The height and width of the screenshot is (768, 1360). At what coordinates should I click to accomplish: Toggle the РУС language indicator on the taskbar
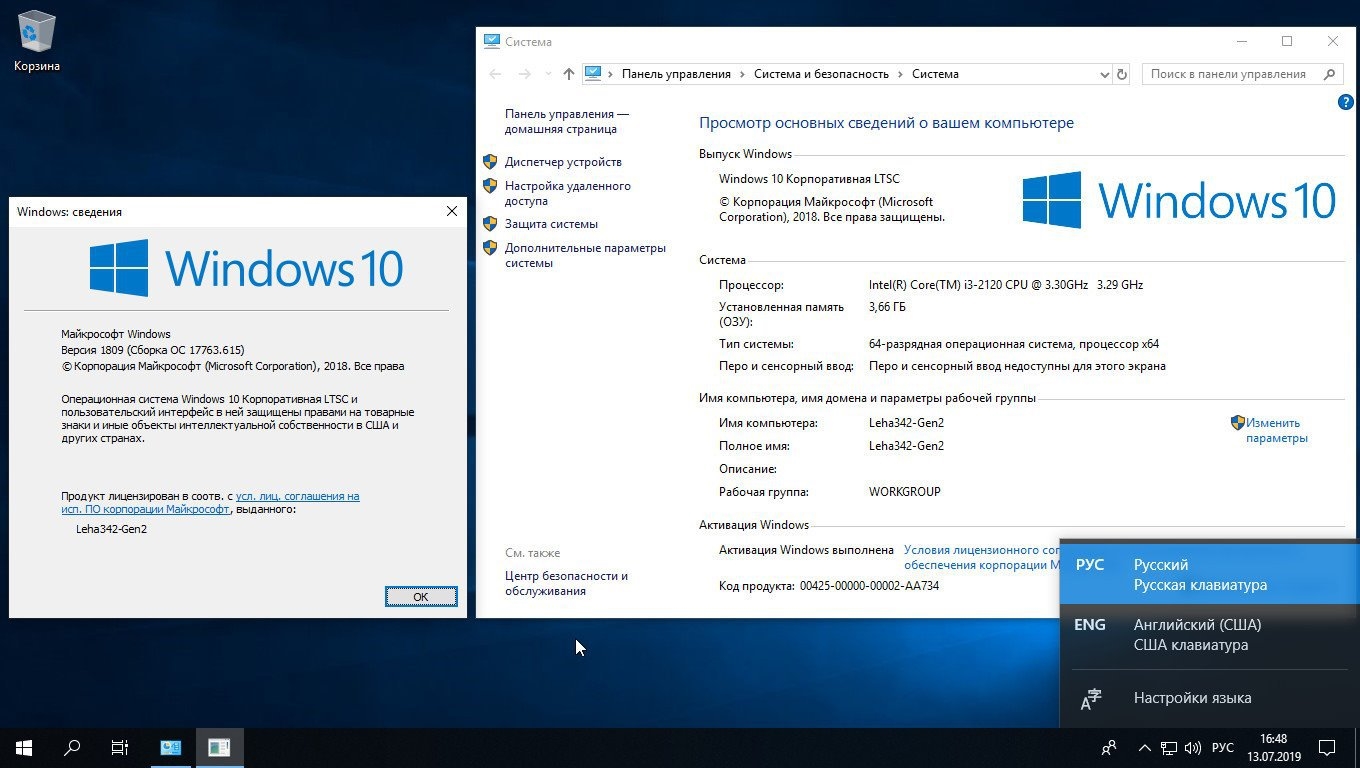click(x=1223, y=747)
